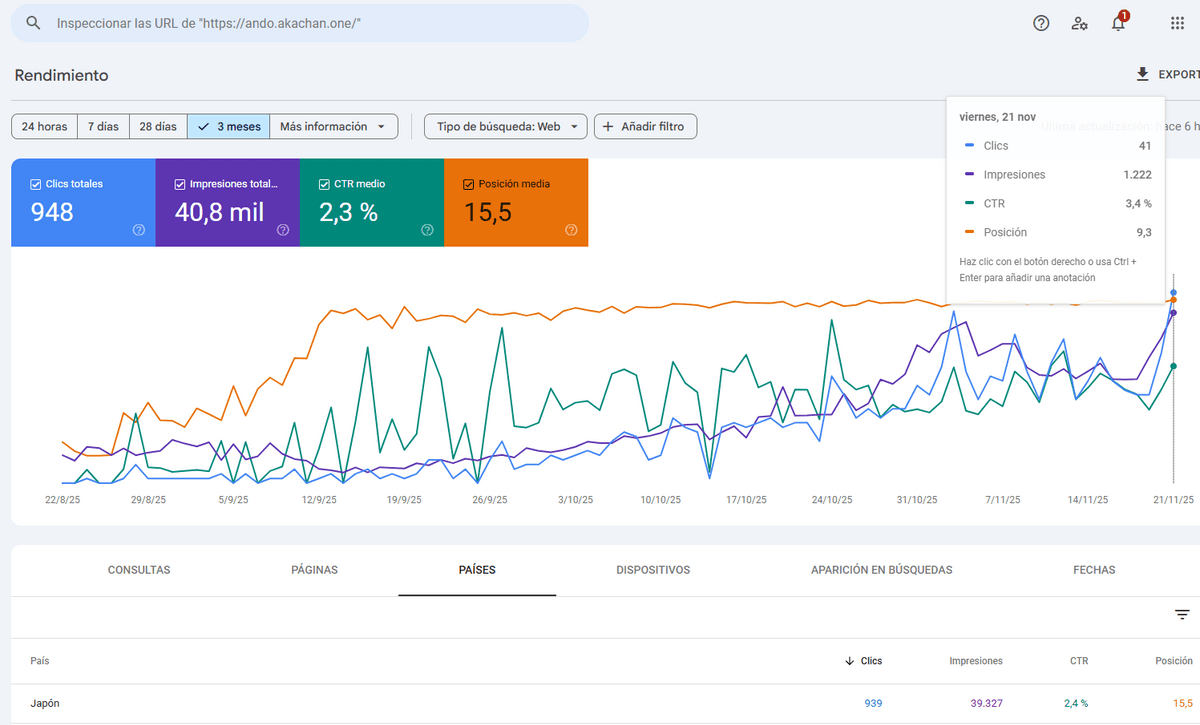Click help icon on Posición media card
The width and height of the screenshot is (1200, 725).
coord(571,230)
